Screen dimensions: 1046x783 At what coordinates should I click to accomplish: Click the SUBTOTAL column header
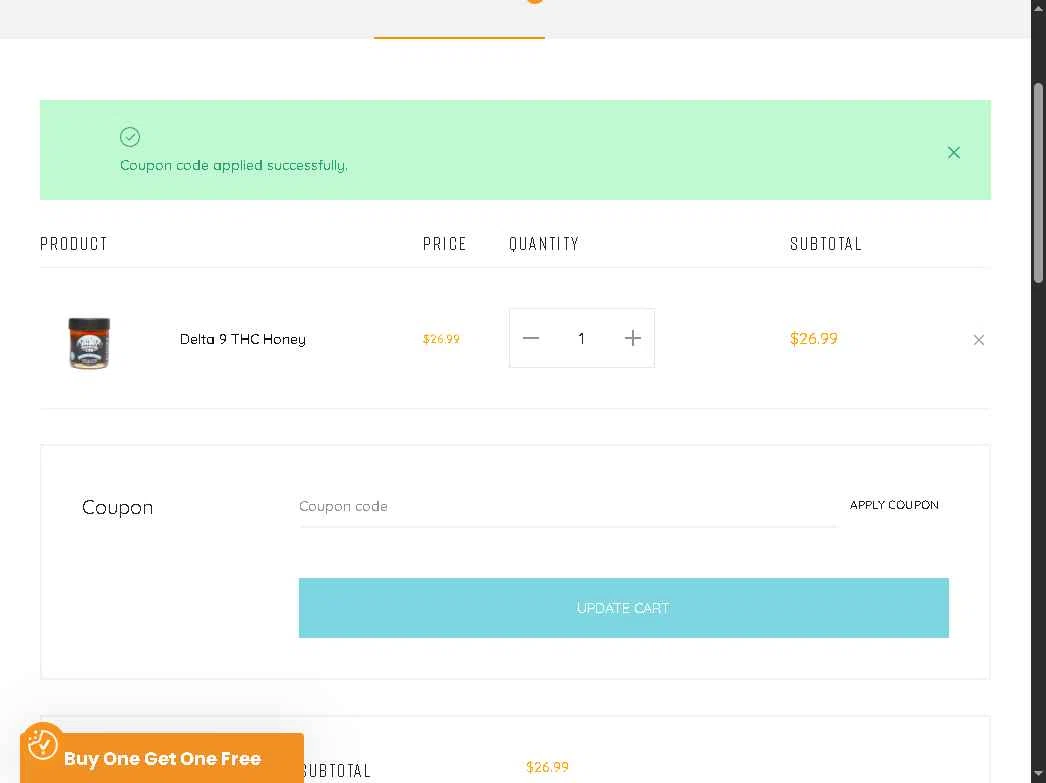pyautogui.click(x=826, y=244)
